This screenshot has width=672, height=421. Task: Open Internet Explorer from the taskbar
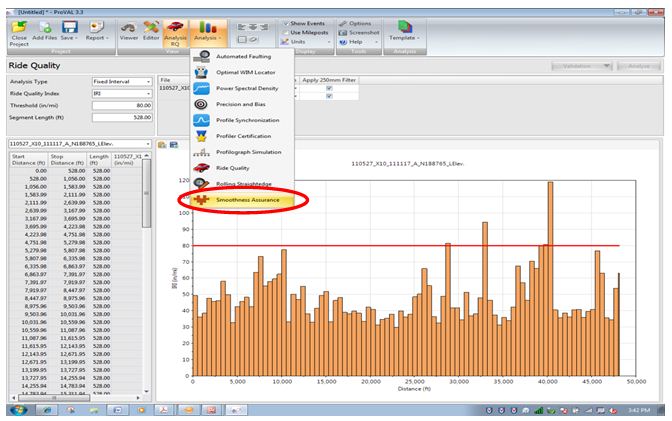tap(47, 410)
